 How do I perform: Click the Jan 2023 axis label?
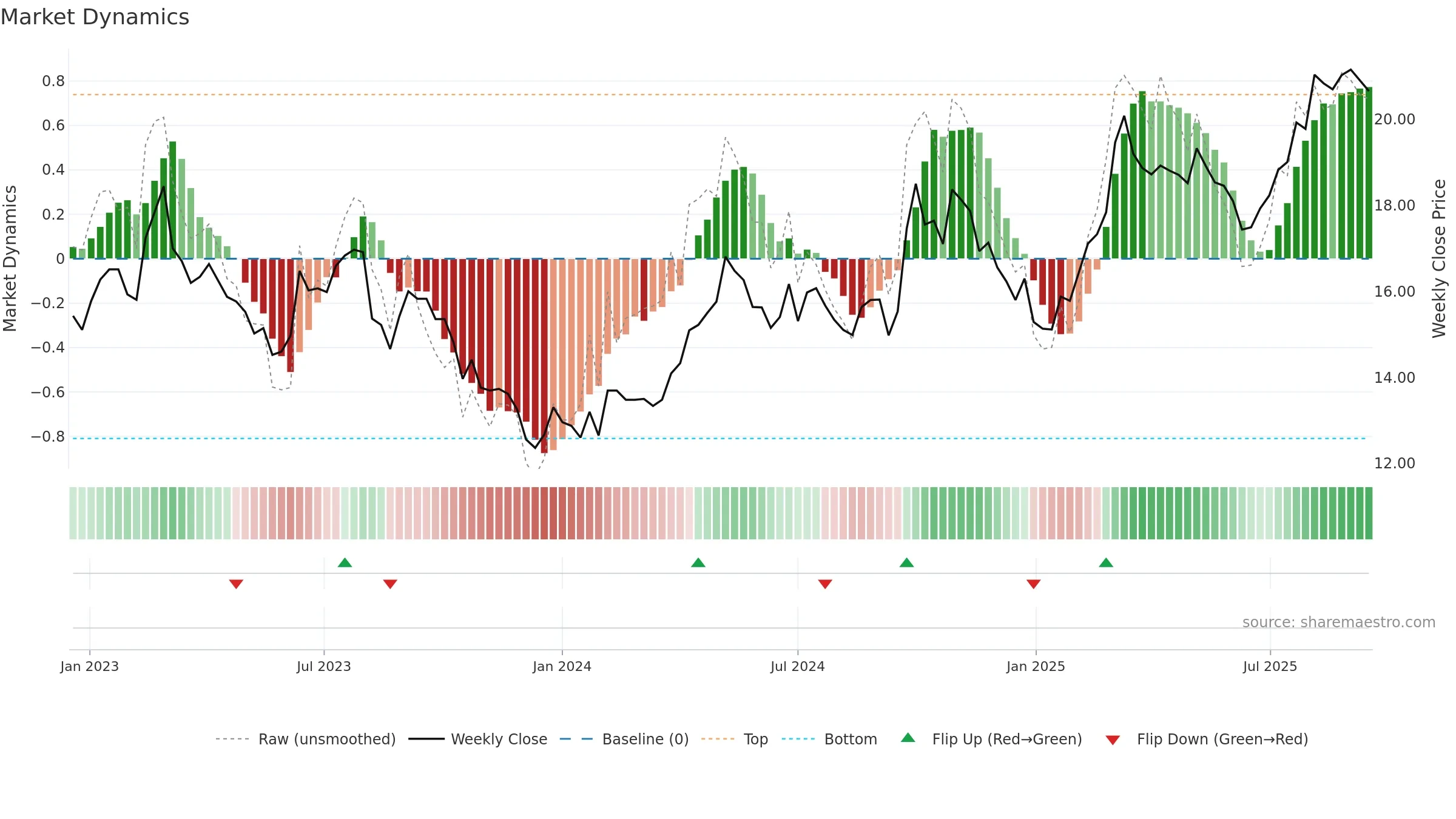90,666
